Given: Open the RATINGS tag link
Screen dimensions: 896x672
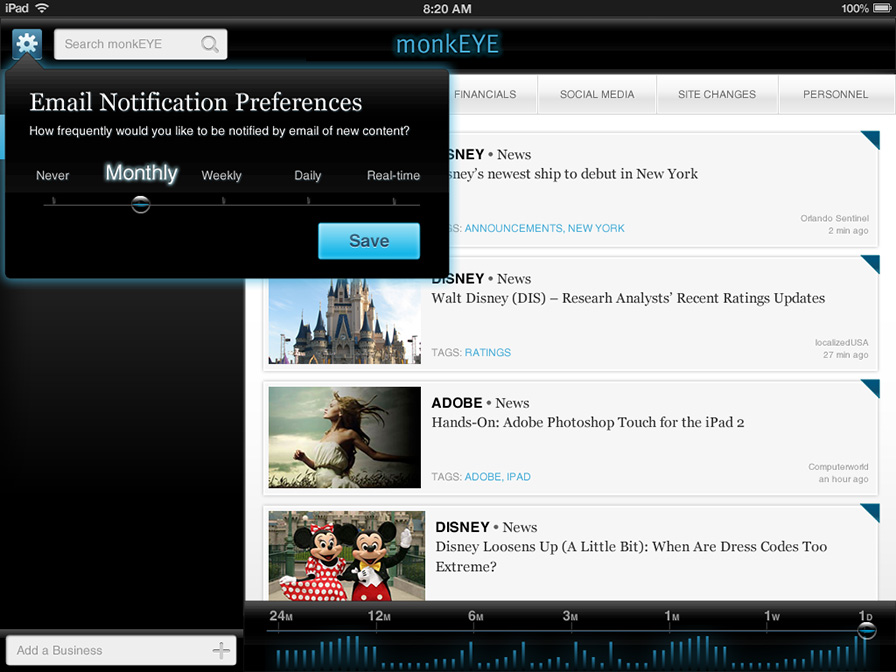Looking at the screenshot, I should pos(488,353).
